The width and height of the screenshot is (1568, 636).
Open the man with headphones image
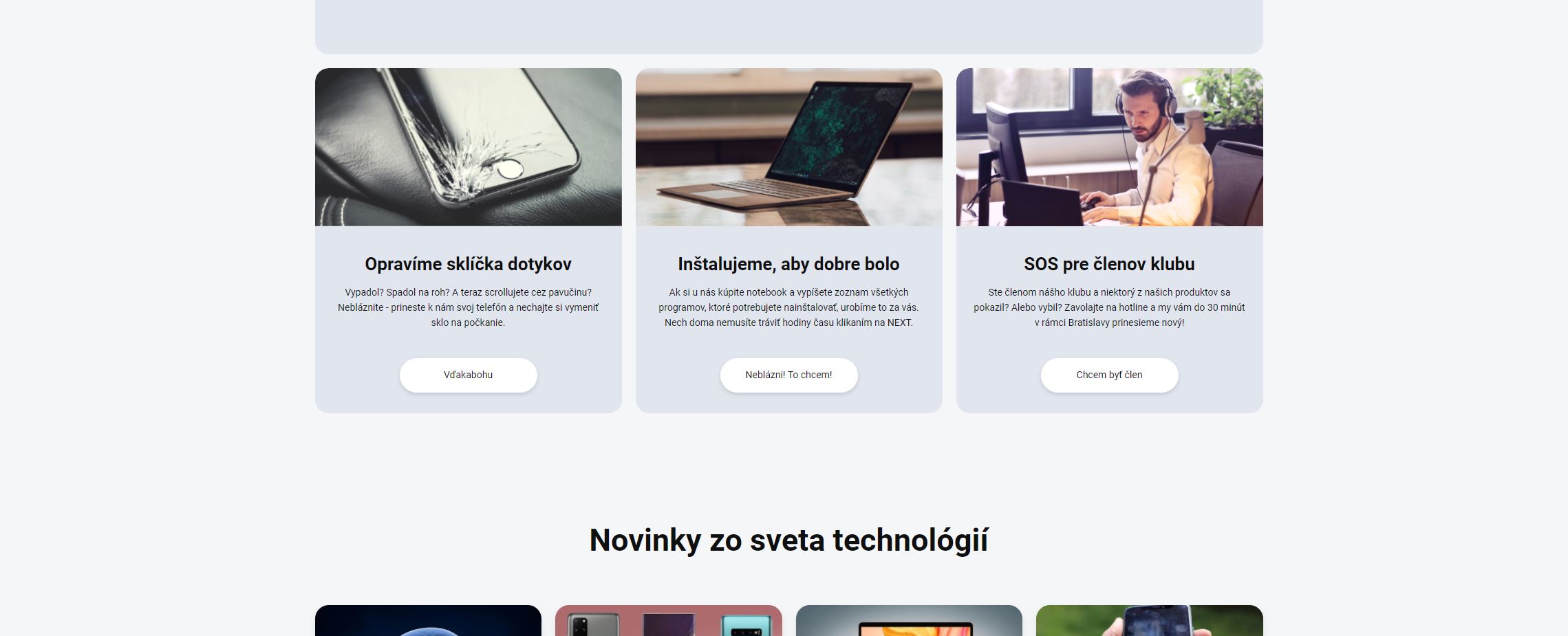click(x=1109, y=147)
